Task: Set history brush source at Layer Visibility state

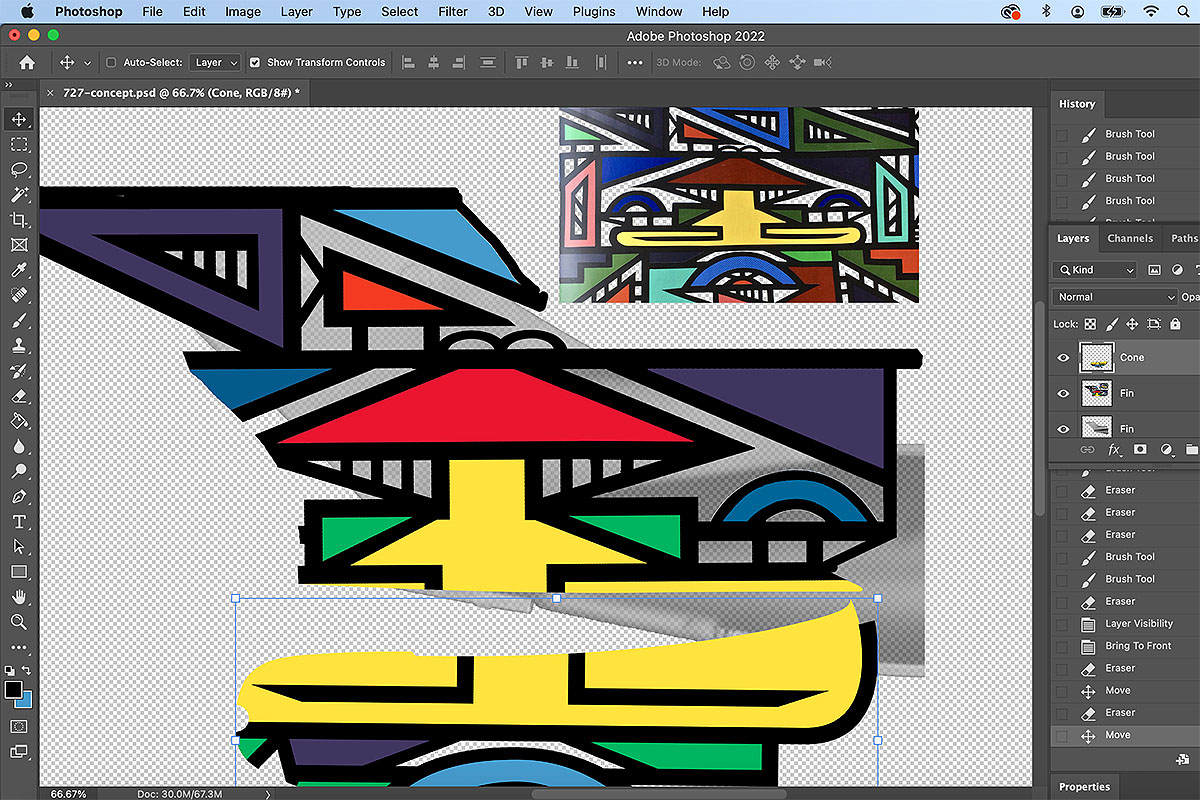Action: pos(1062,624)
